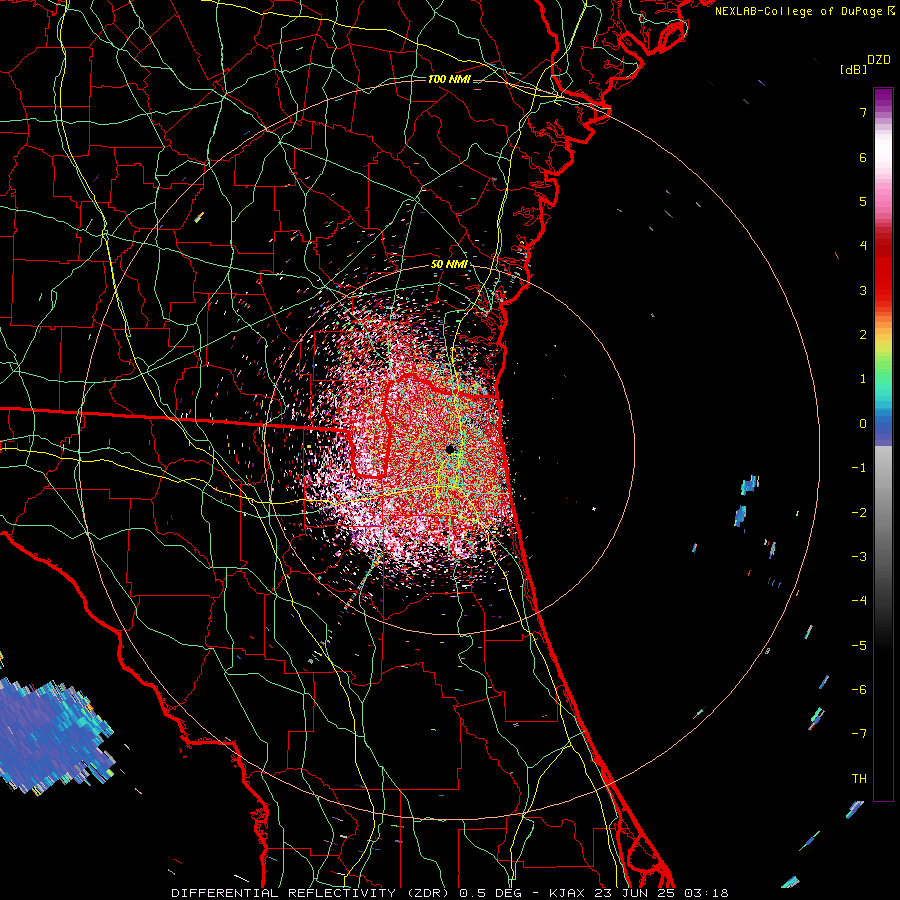The image size is (900, 900).
Task: Click the -7 dB tick label on legend
Action: 859,734
